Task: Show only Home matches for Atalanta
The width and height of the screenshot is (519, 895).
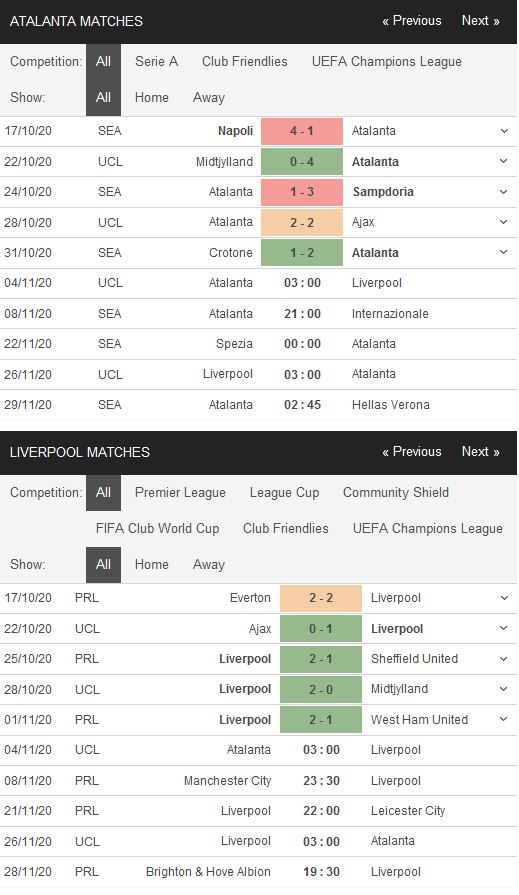Action: 151,98
